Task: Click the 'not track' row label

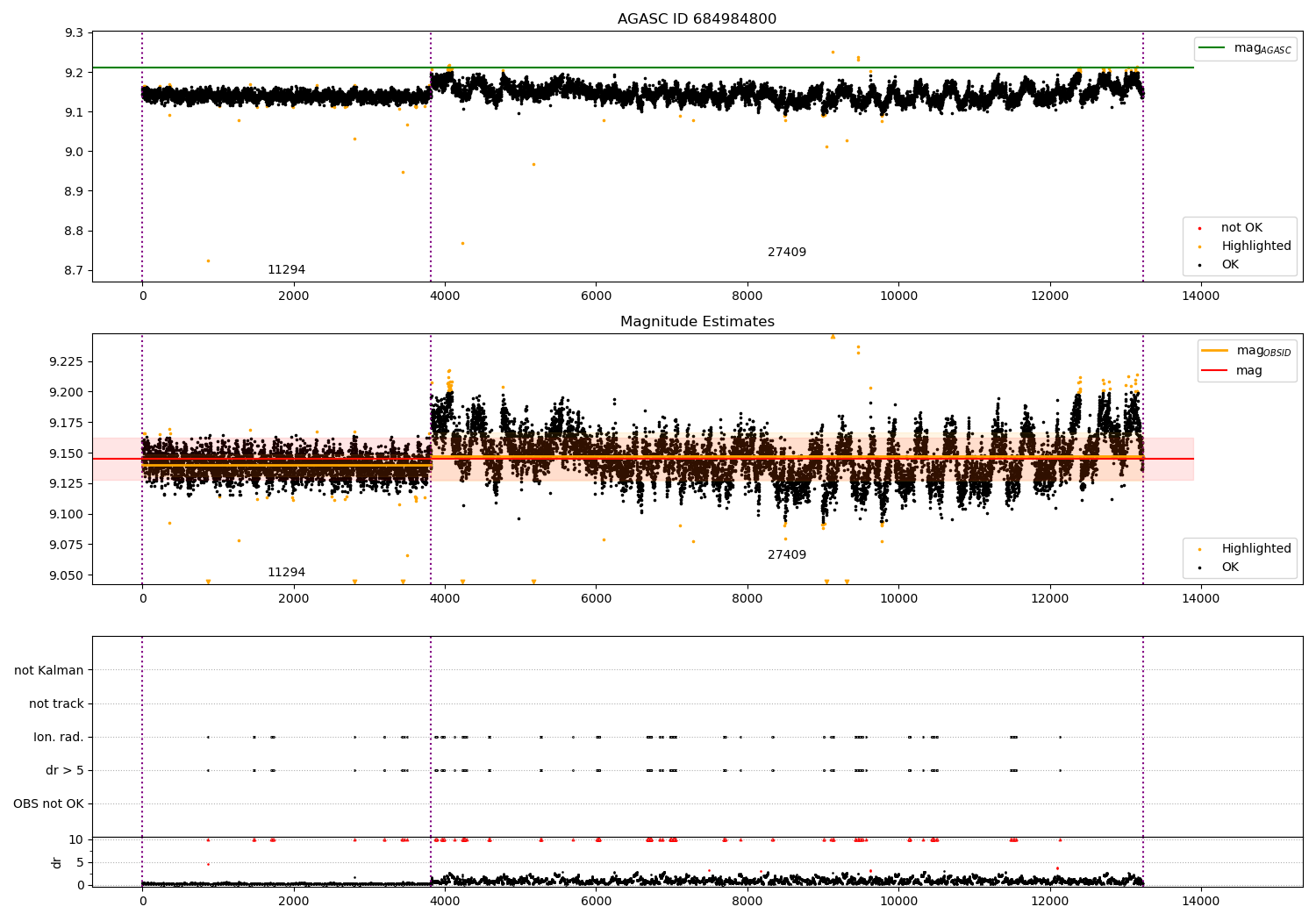Action: pos(56,704)
